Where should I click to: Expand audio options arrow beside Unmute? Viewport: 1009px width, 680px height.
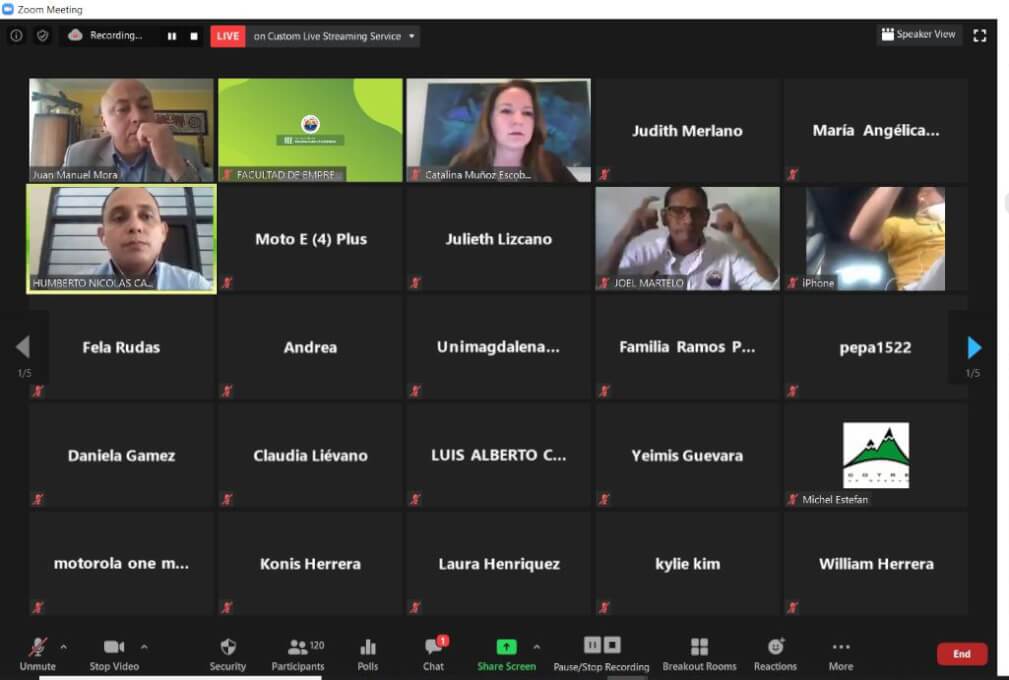click(x=64, y=646)
